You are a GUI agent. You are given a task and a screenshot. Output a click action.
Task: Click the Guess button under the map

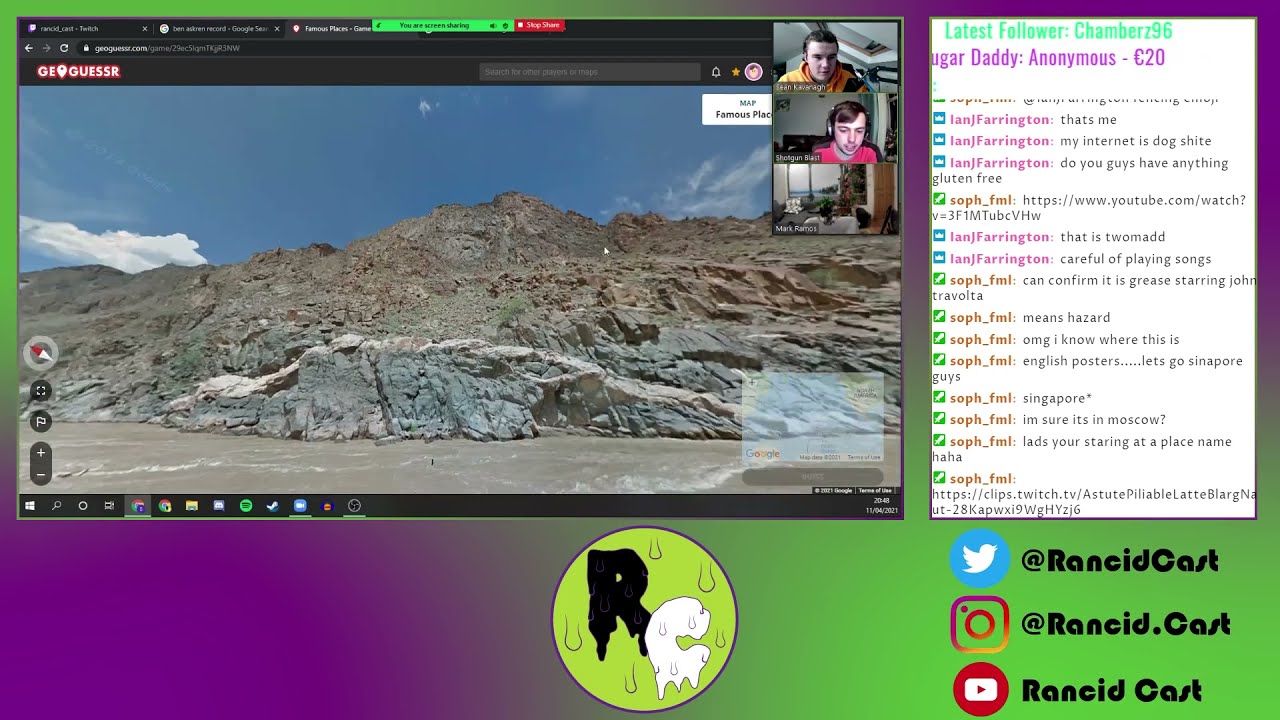click(x=813, y=477)
